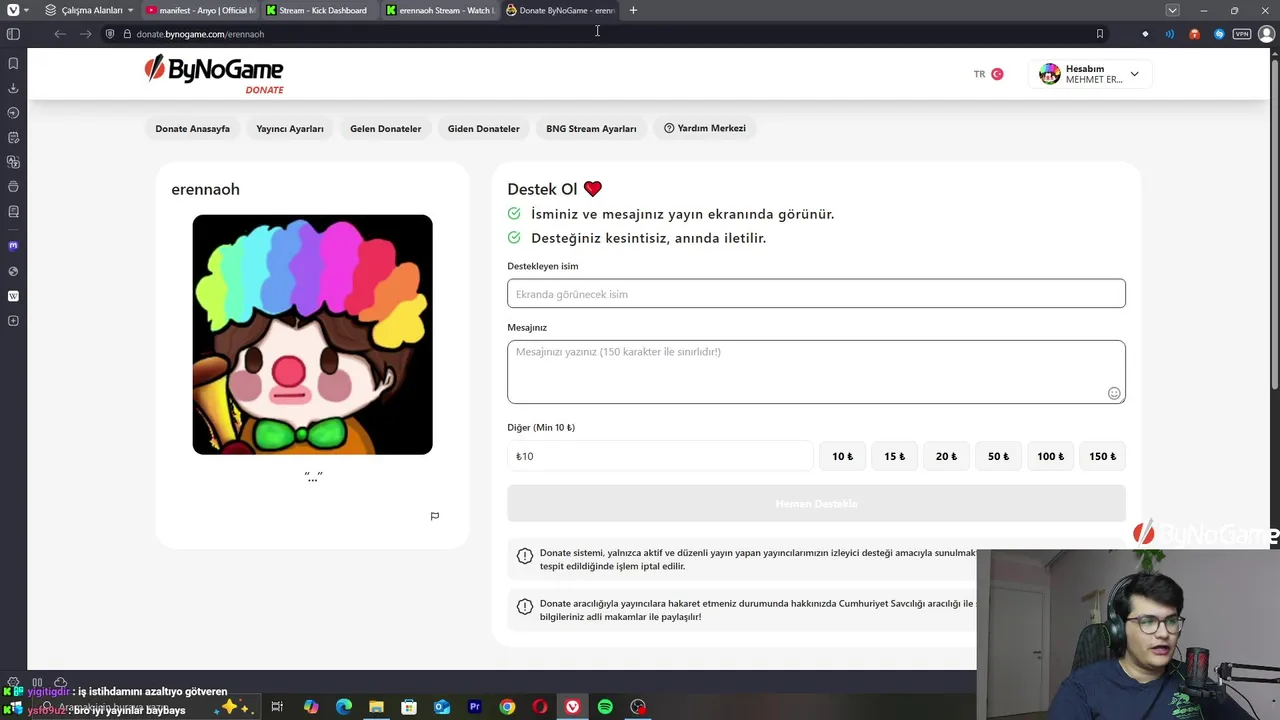Select the 10 ₺ donation amount
This screenshot has height=720, width=1280.
(x=842, y=456)
